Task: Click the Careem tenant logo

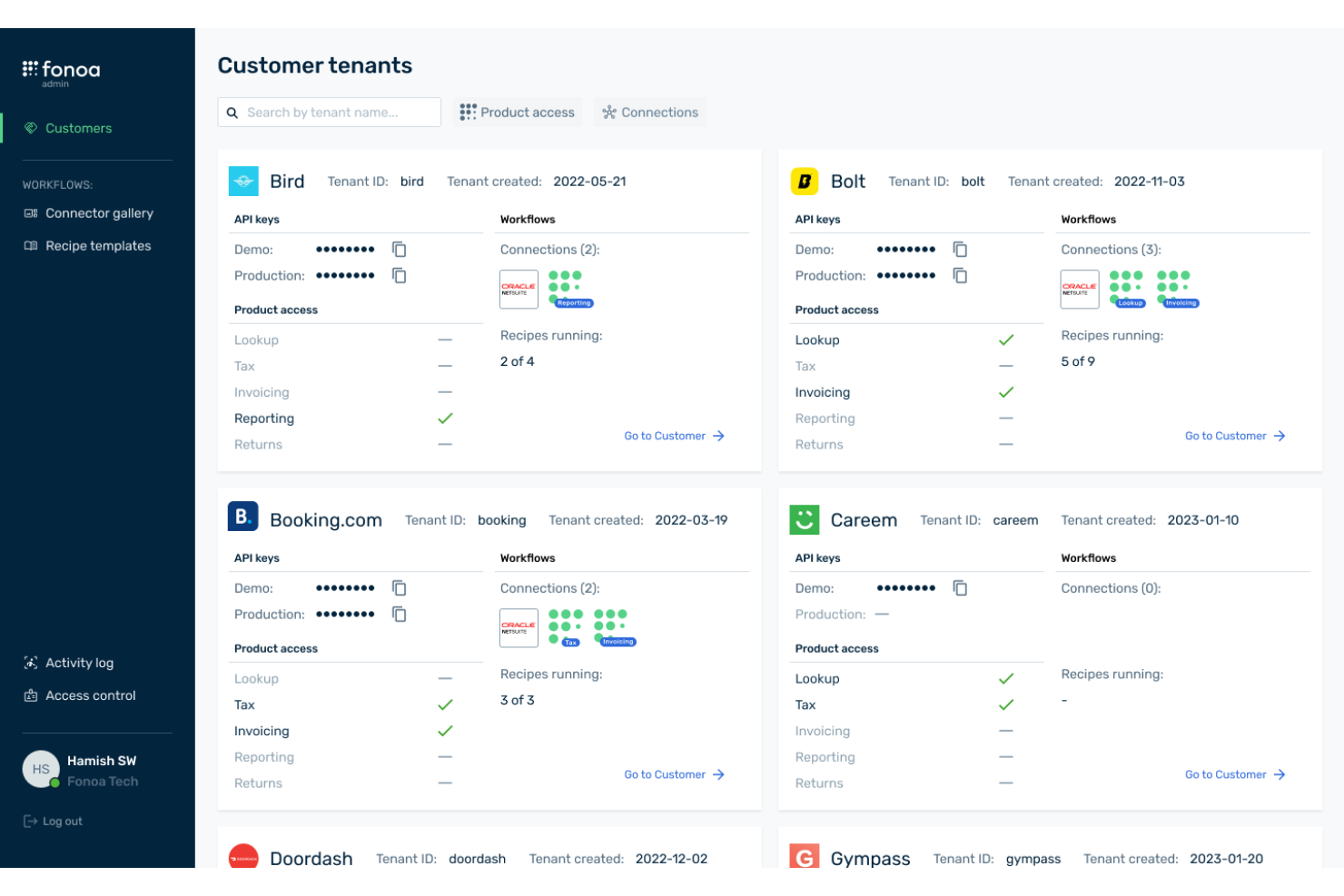Action: click(805, 520)
